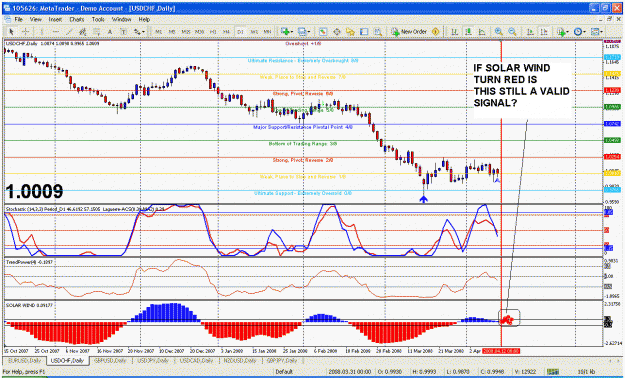Select the Fibonacci retracement tool
The height and width of the screenshot is (378, 625).
(96, 32)
